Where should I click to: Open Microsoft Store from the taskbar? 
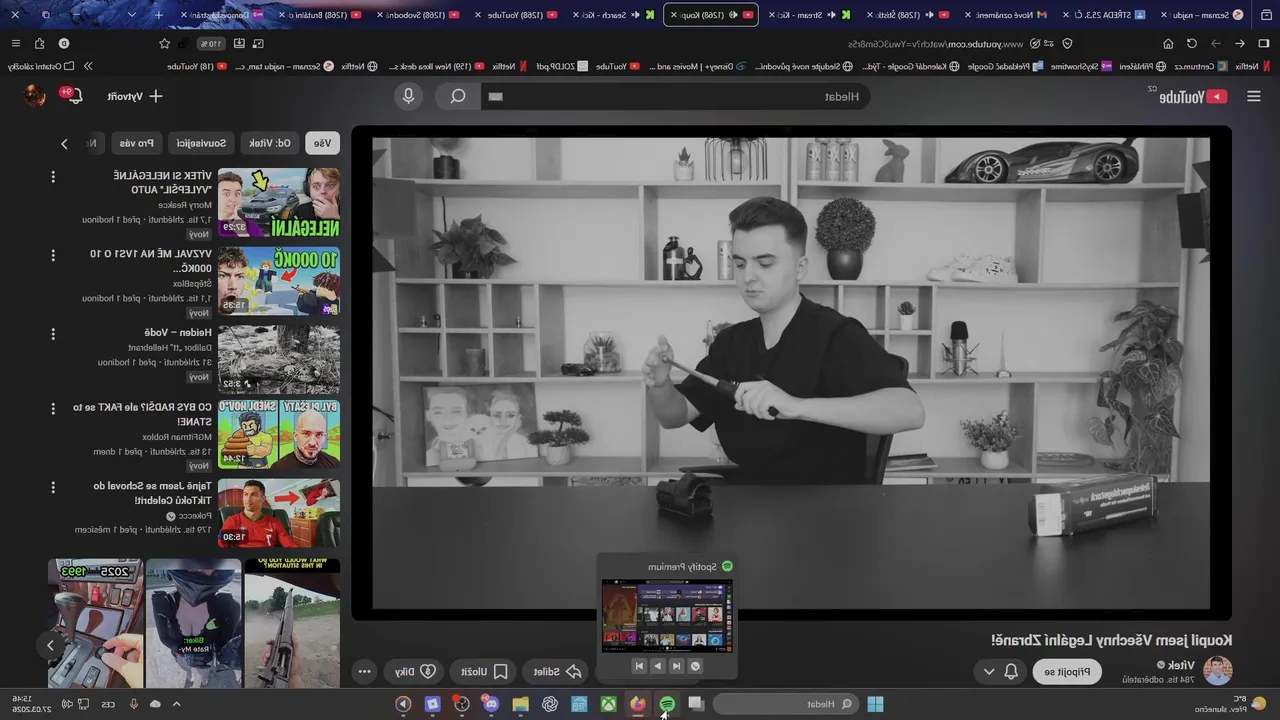pos(579,704)
